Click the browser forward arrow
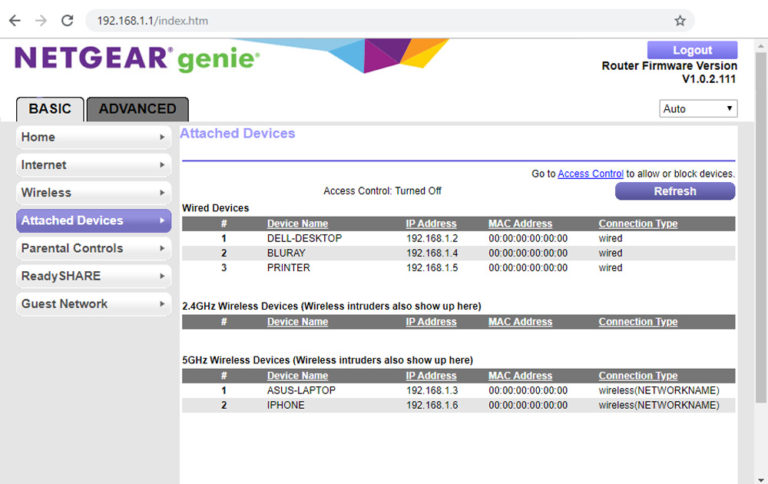768x484 pixels. coord(41,21)
